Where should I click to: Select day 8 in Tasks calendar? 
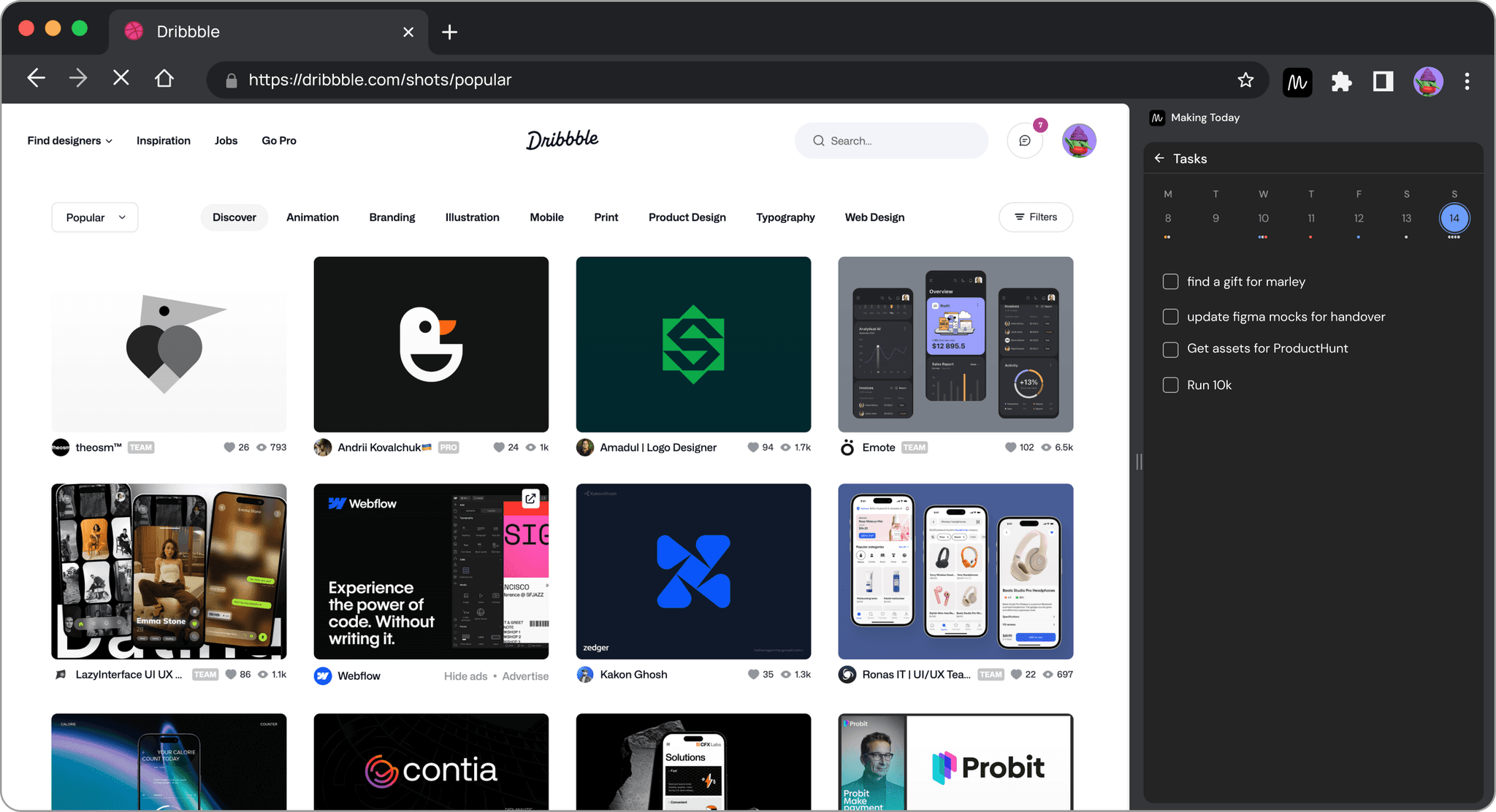coord(1168,218)
